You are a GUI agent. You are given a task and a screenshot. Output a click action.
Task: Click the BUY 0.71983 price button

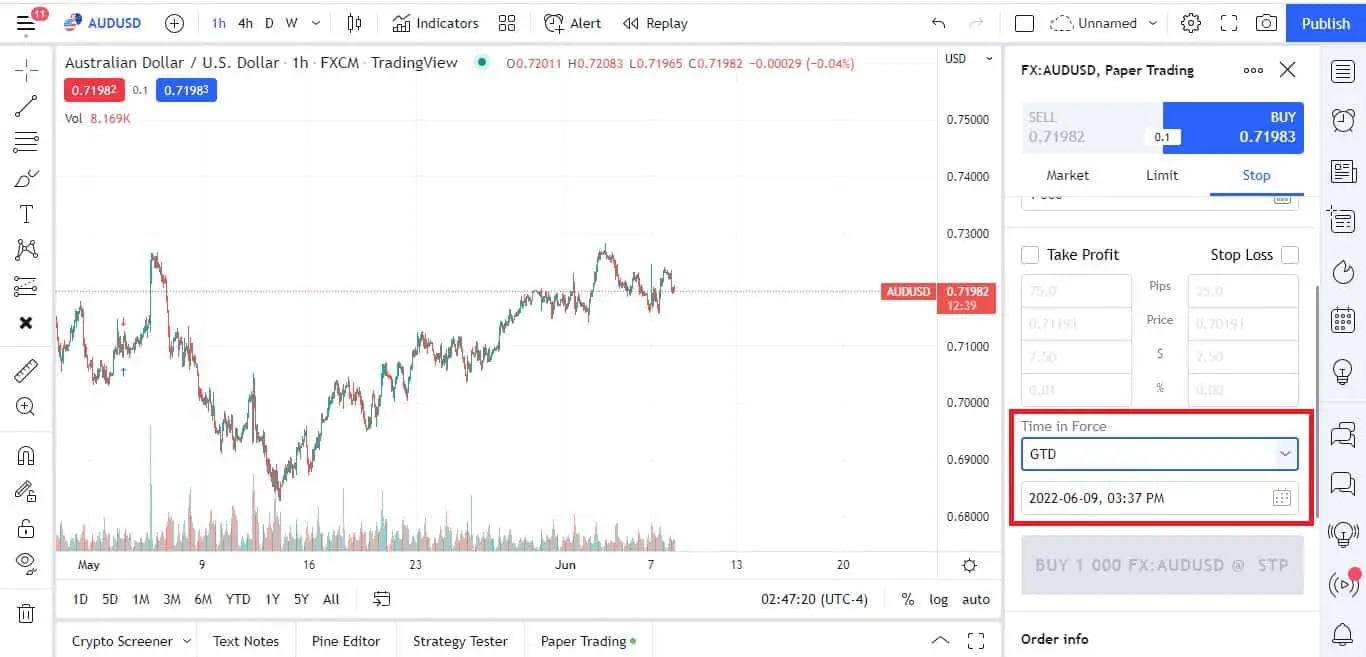[1233, 127]
